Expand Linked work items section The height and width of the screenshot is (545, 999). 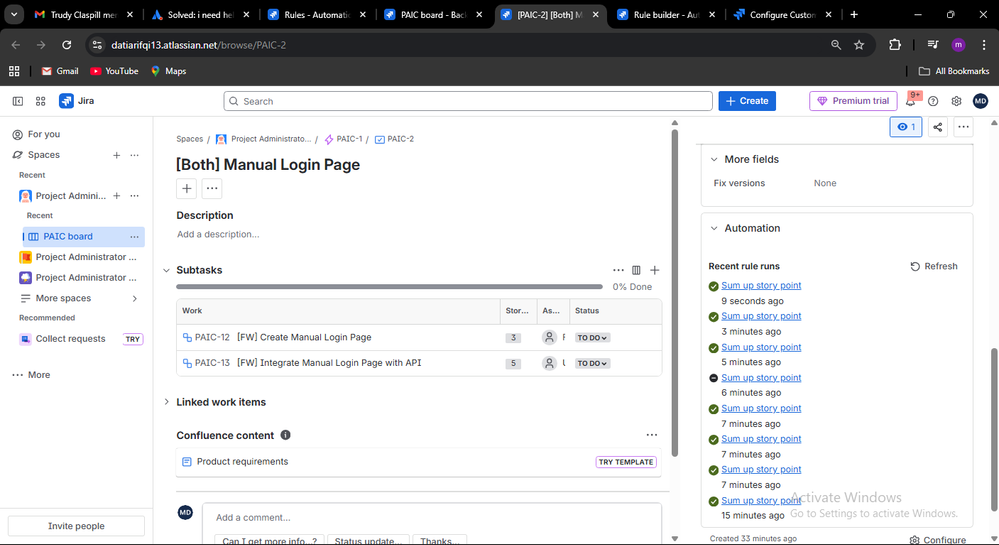pos(166,402)
